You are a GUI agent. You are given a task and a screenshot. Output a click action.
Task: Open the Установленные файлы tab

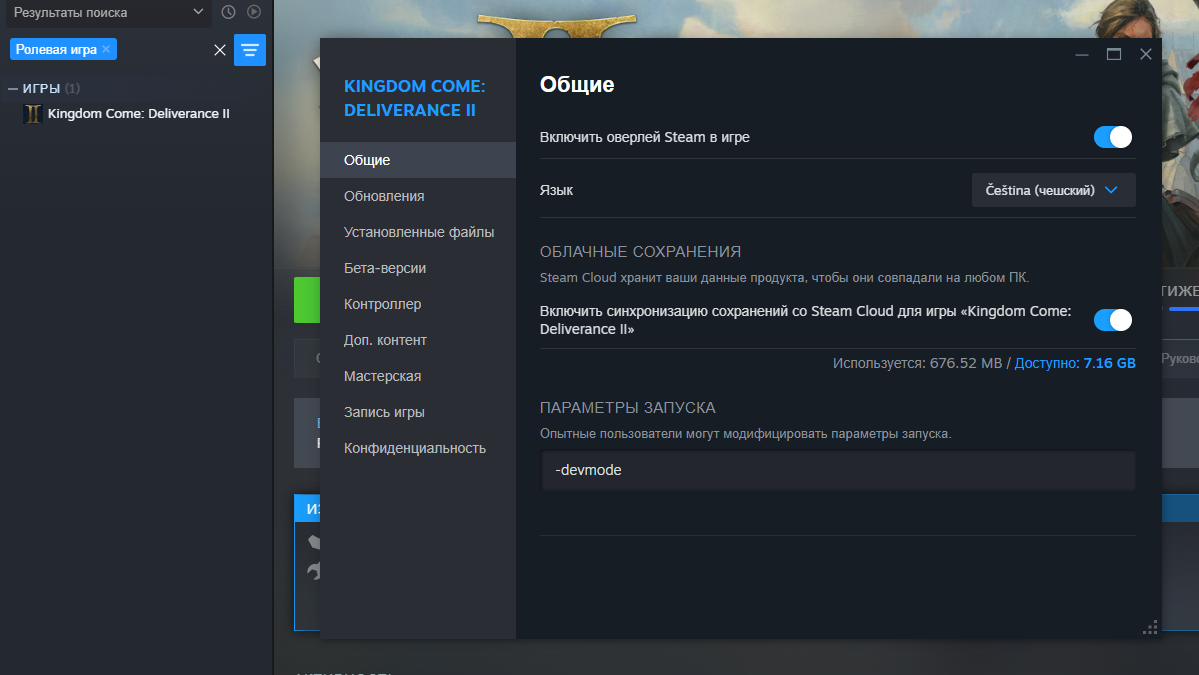click(x=418, y=232)
